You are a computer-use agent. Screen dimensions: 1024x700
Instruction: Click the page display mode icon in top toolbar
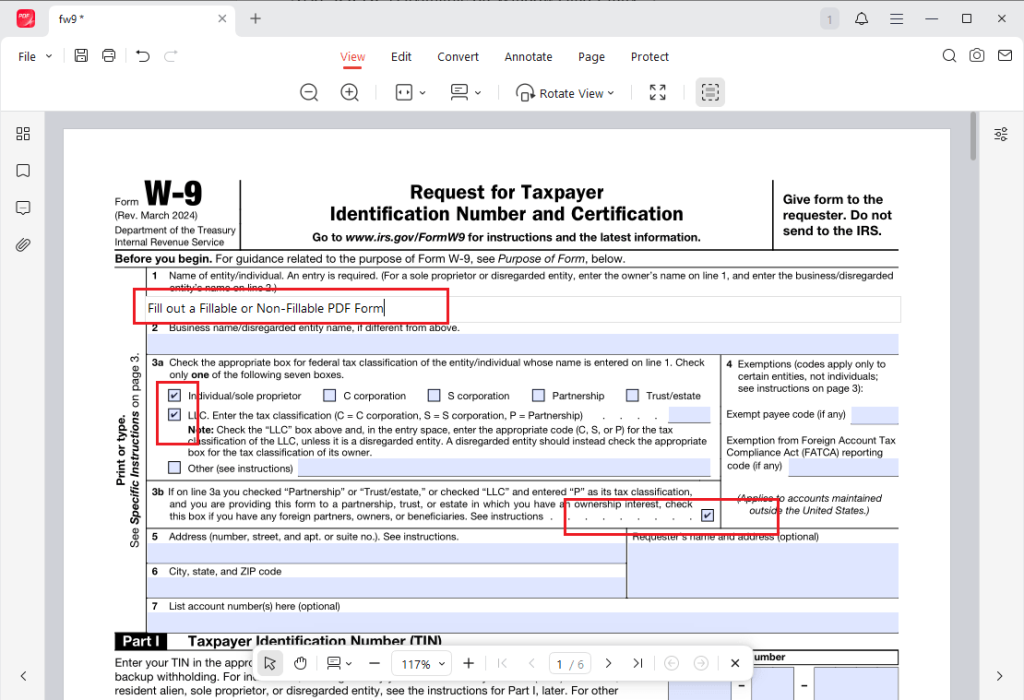(459, 93)
